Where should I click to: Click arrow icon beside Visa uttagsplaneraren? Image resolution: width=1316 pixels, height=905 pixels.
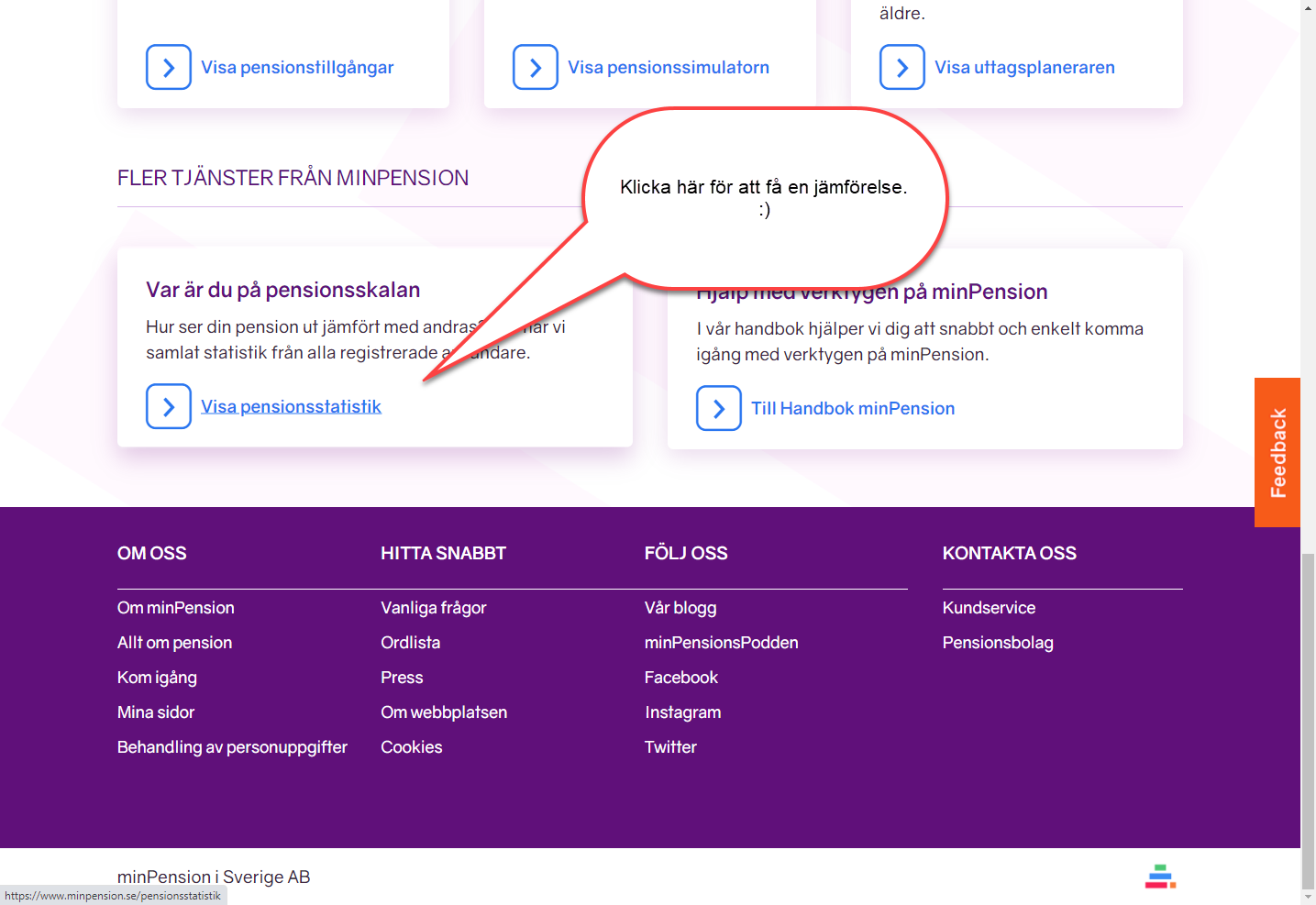click(x=902, y=67)
